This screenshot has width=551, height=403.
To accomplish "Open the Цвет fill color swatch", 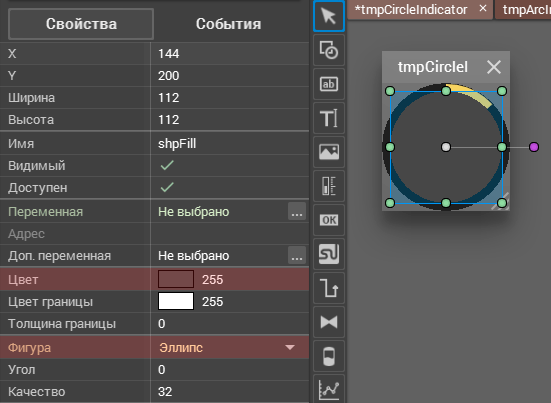I will (176, 279).
